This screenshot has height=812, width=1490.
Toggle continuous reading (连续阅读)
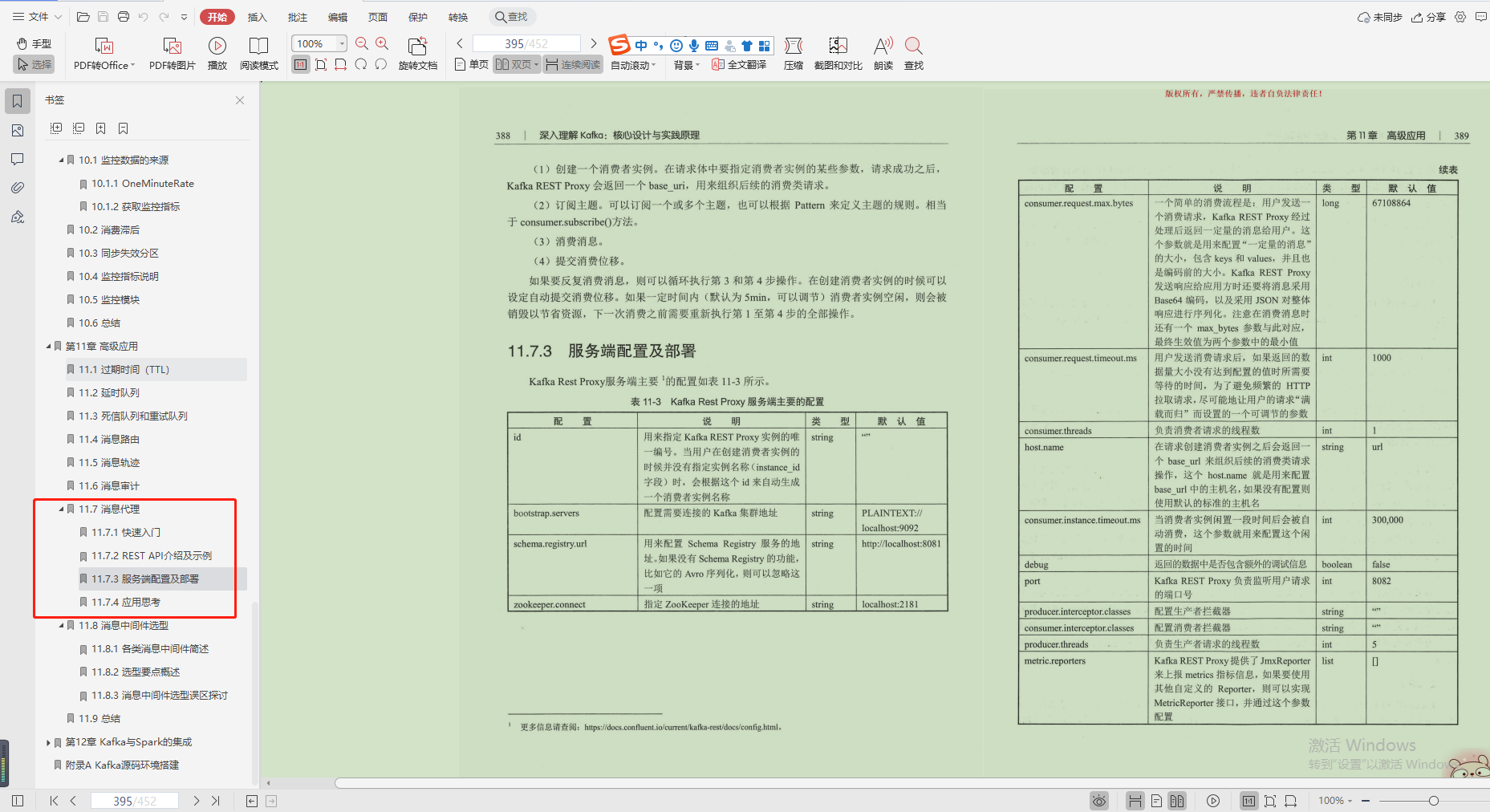click(573, 64)
